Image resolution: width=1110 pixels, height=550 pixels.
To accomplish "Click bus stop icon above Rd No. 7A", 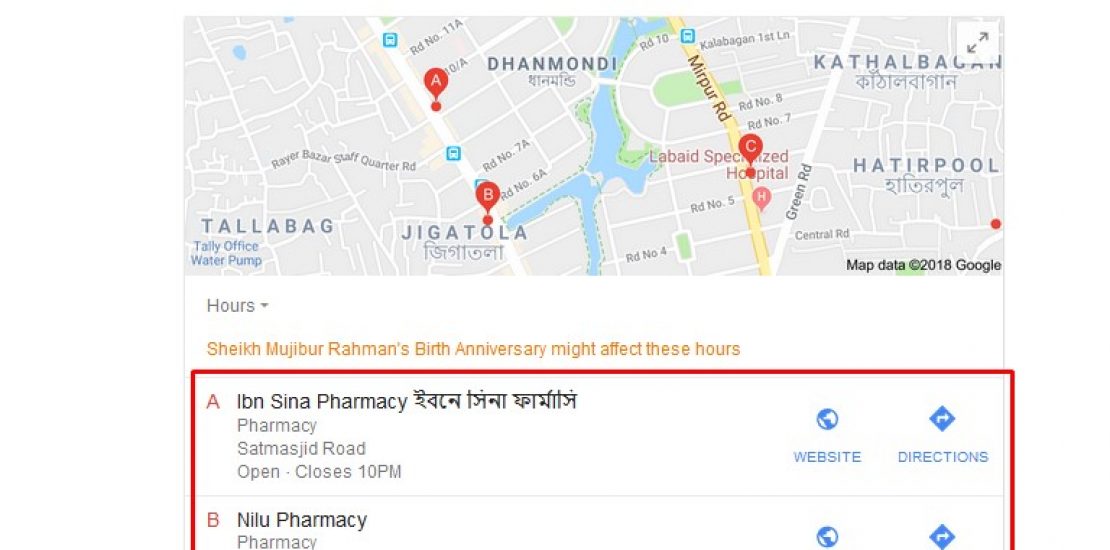I will point(453,153).
